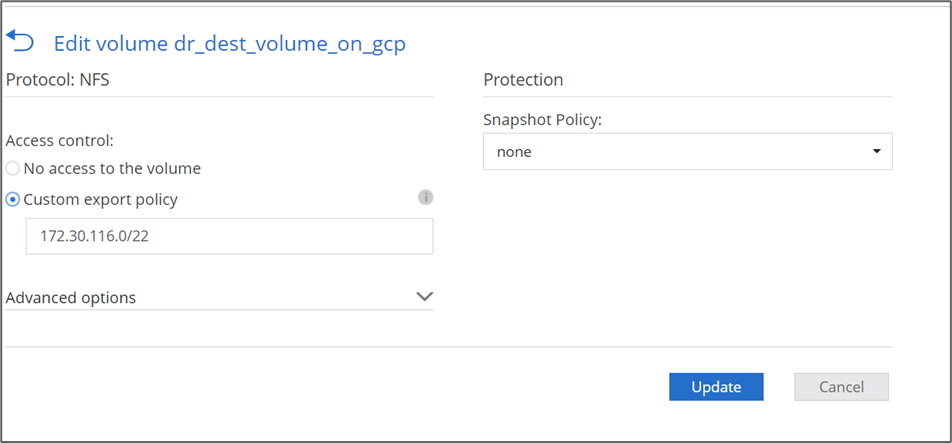Click the 'Edit volume dr_dest_volume_on_gcp' title
The width and height of the screenshot is (952, 443).
pos(229,43)
